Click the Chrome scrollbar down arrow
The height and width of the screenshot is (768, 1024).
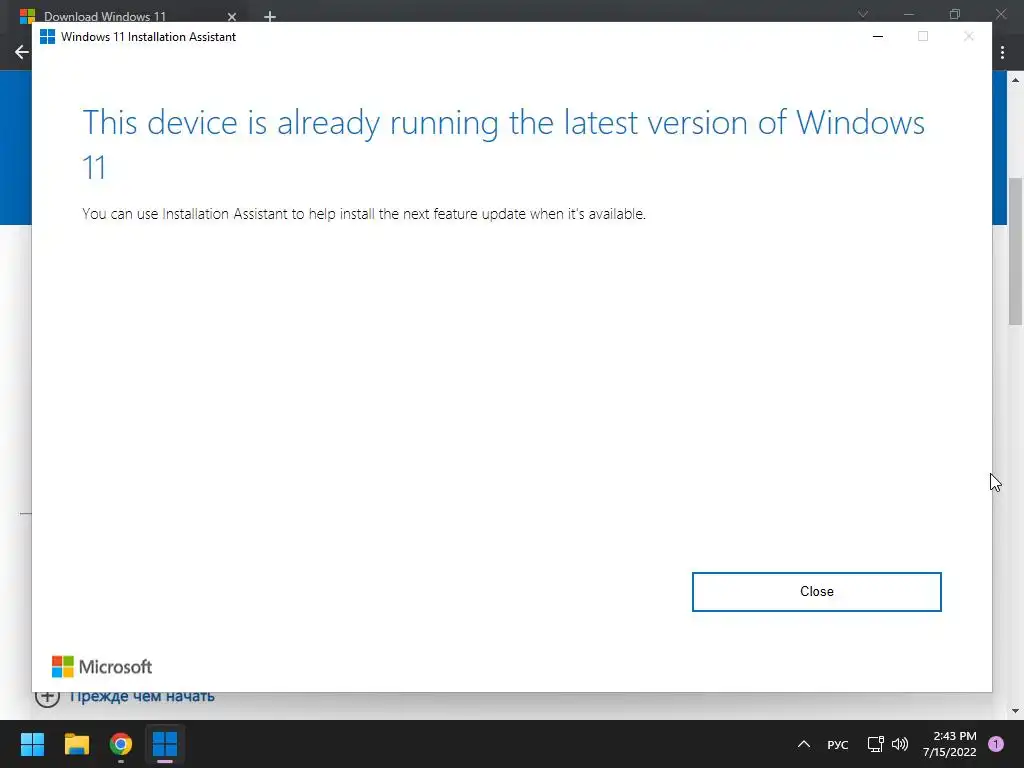click(x=1015, y=711)
